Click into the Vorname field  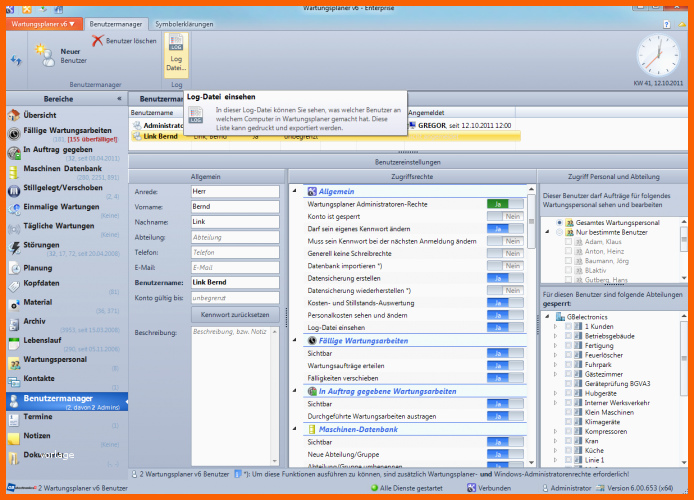pos(235,207)
